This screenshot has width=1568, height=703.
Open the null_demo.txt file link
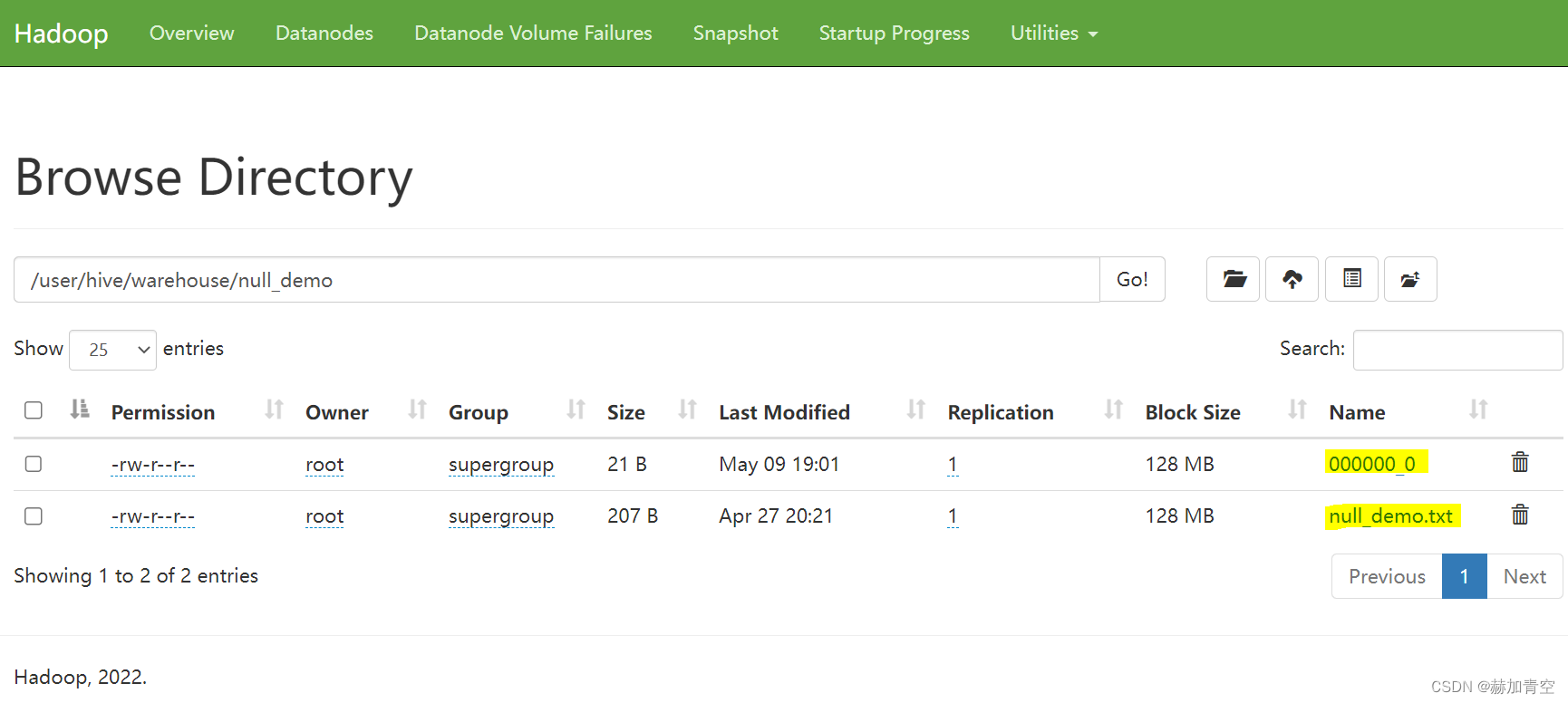pos(1390,515)
